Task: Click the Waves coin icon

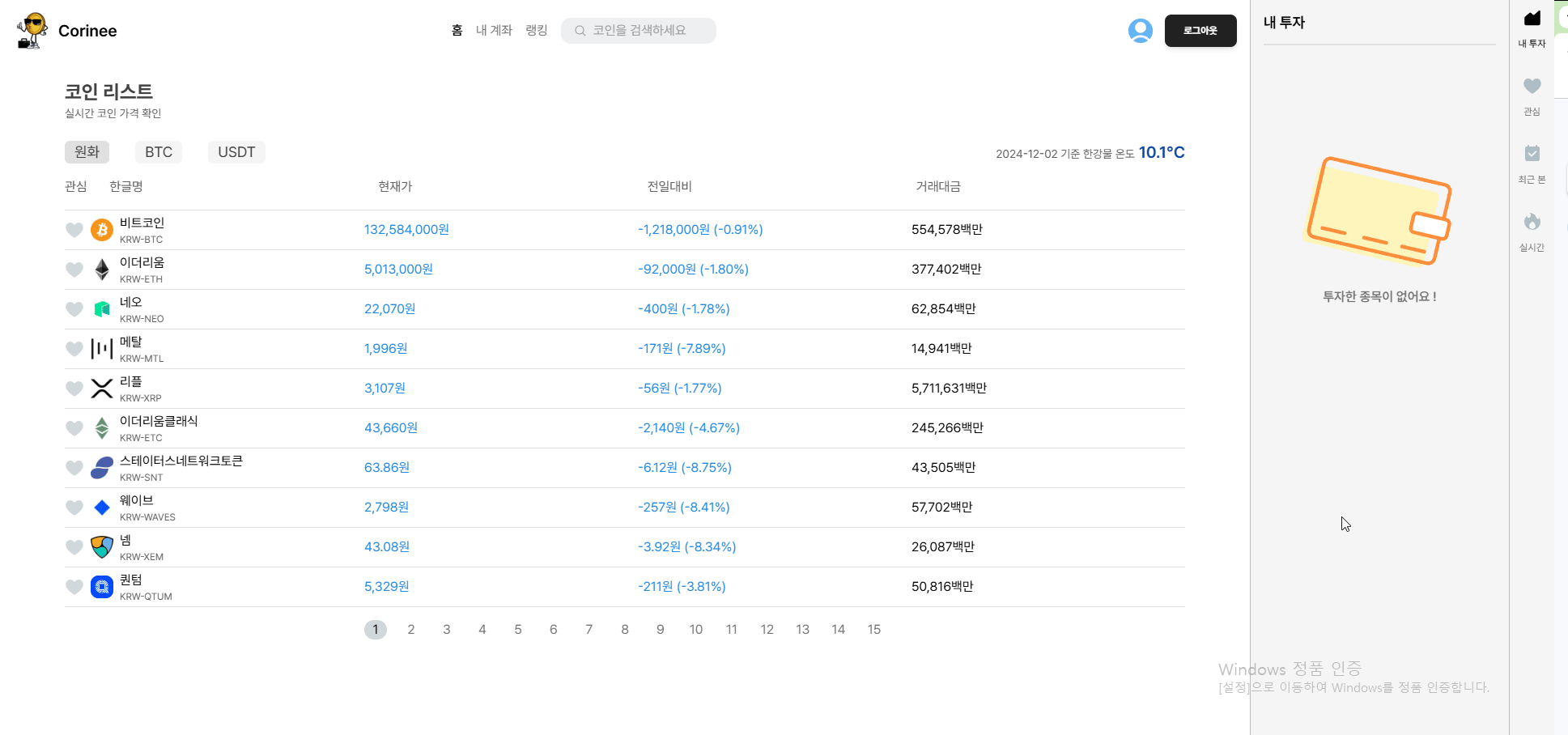Action: click(x=102, y=508)
